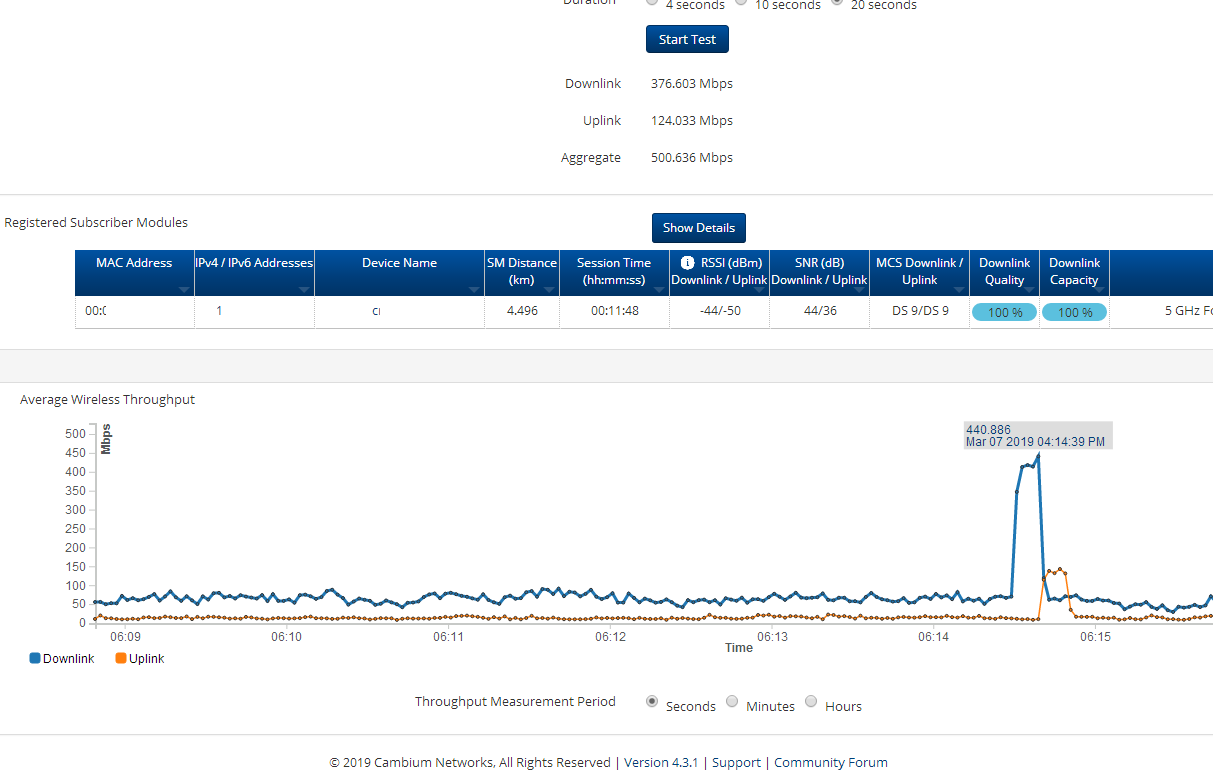Open the MAC Address column filter arrow
The width and height of the screenshot is (1213, 781).
[x=183, y=289]
